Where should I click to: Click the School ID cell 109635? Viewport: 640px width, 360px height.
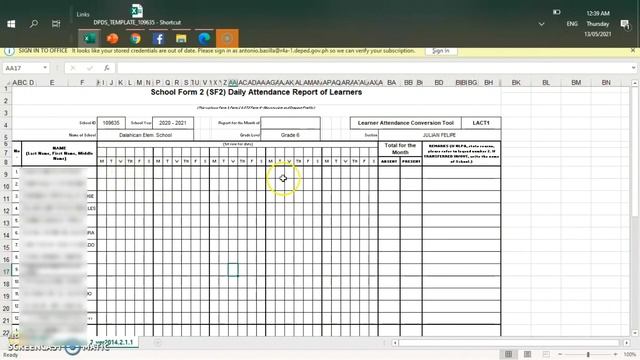(x=111, y=123)
